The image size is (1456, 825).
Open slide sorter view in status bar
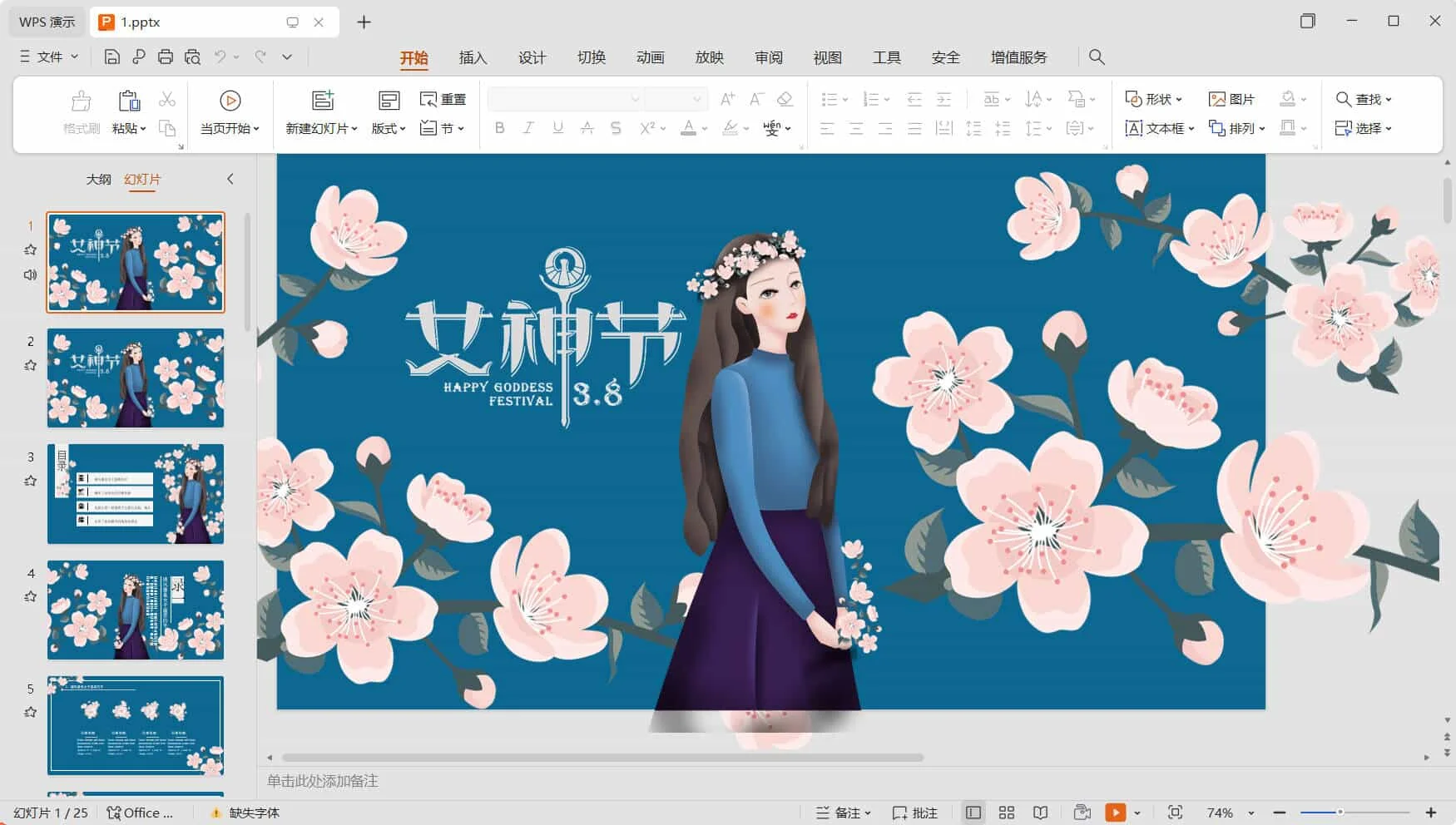(1006, 813)
